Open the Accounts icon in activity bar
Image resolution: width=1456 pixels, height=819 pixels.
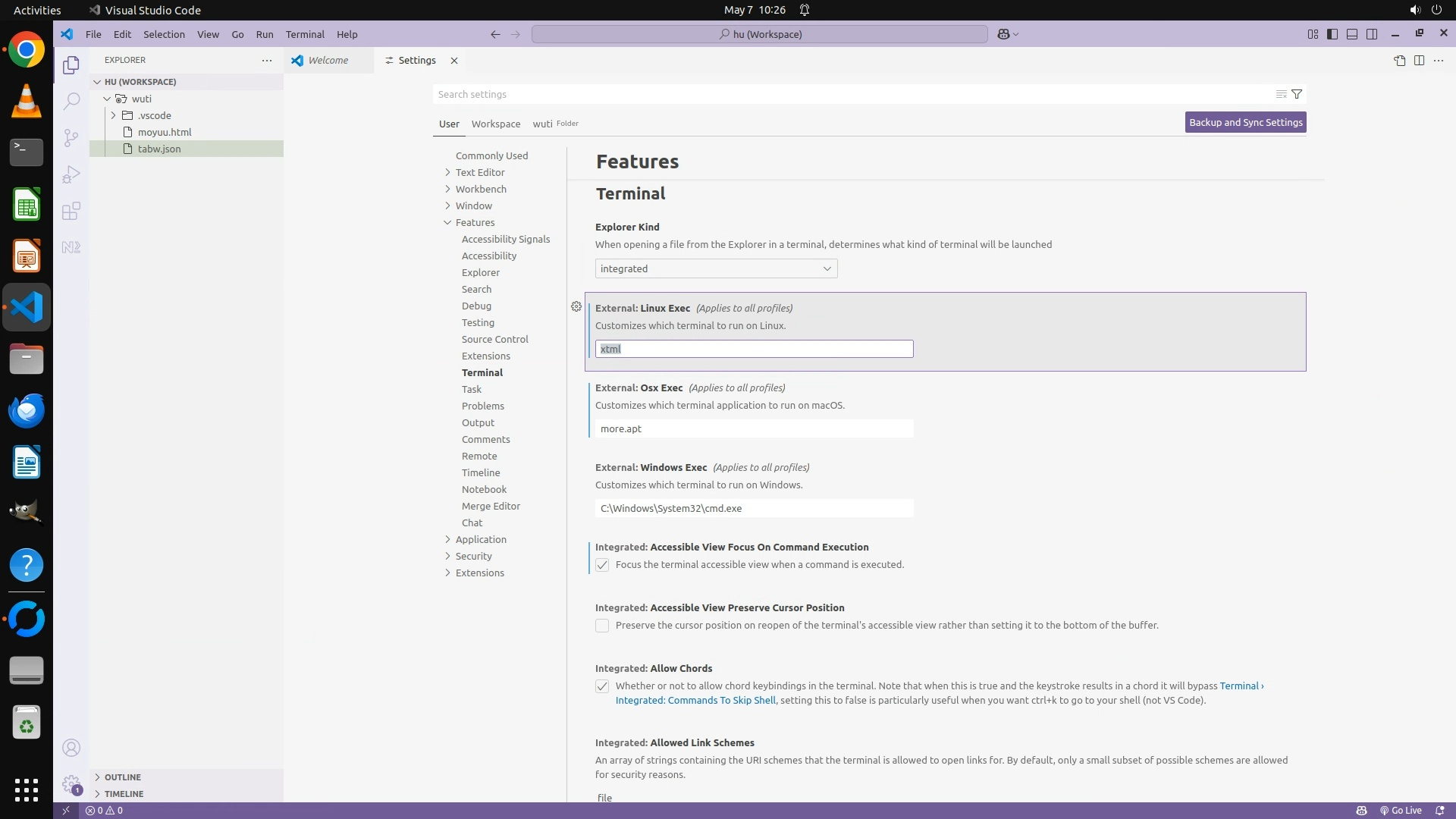coord(71,748)
